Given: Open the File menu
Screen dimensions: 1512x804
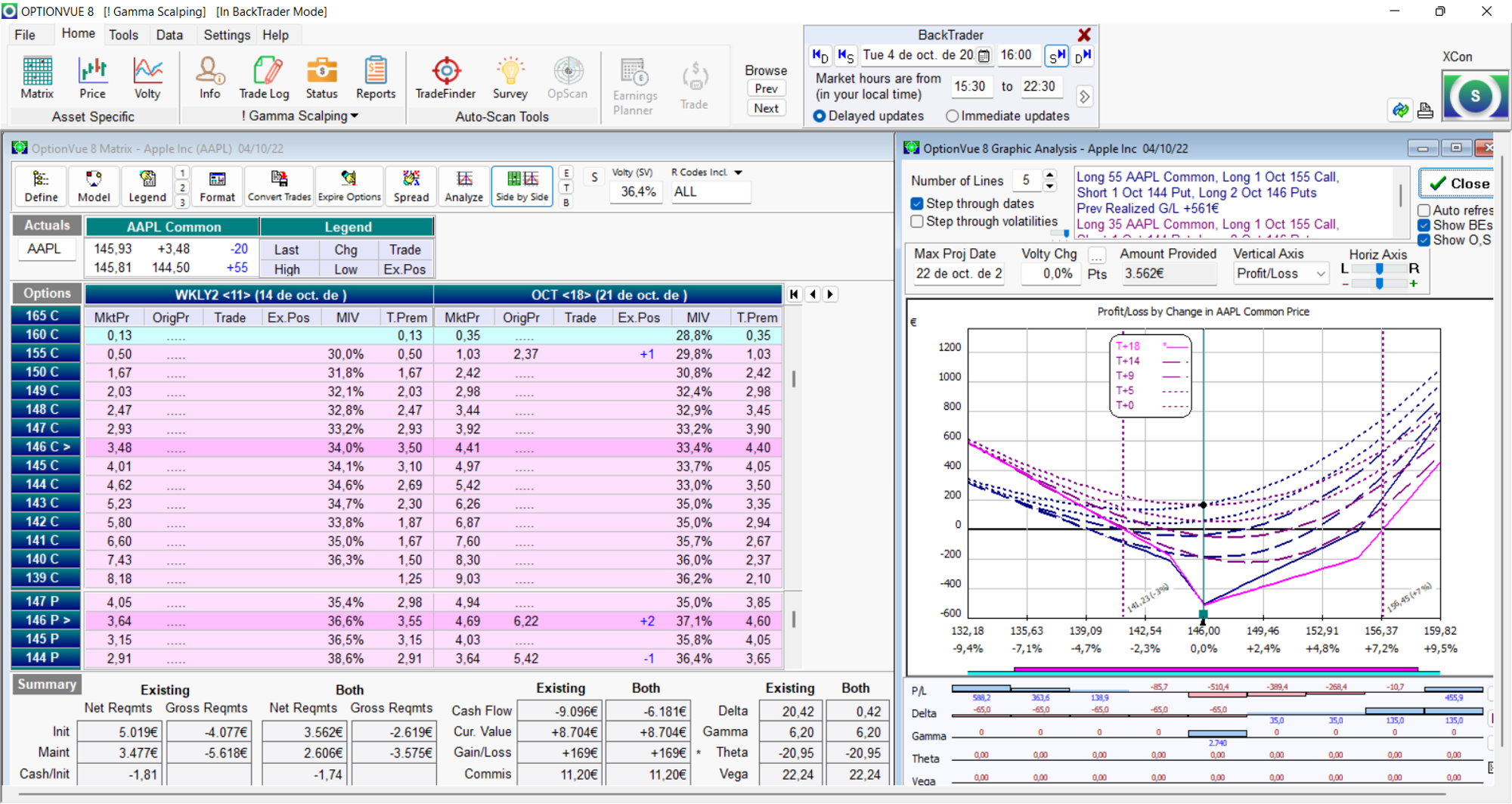Looking at the screenshot, I should click(25, 35).
